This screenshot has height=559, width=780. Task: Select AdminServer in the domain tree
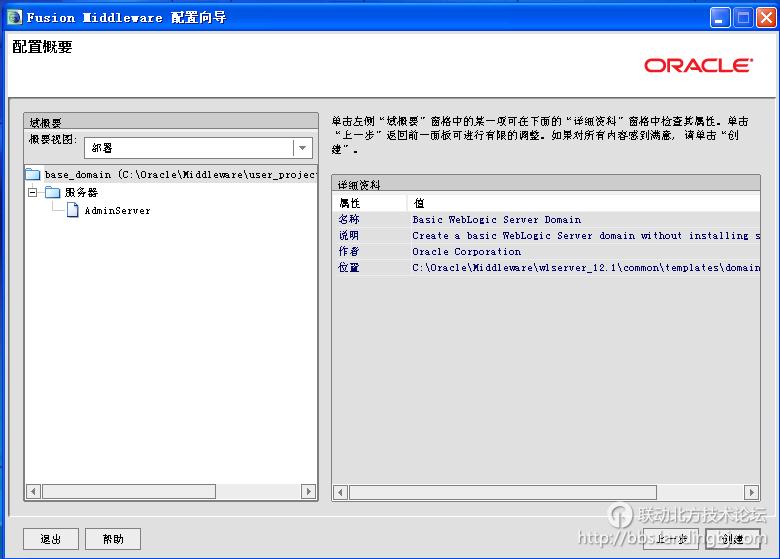click(117, 211)
